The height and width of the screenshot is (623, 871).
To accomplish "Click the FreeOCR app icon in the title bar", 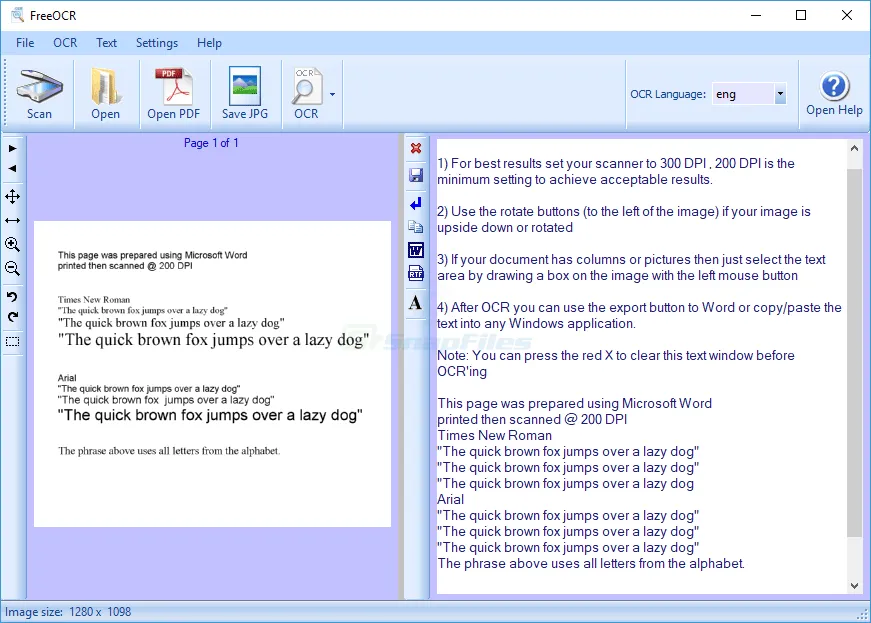I will coord(17,15).
